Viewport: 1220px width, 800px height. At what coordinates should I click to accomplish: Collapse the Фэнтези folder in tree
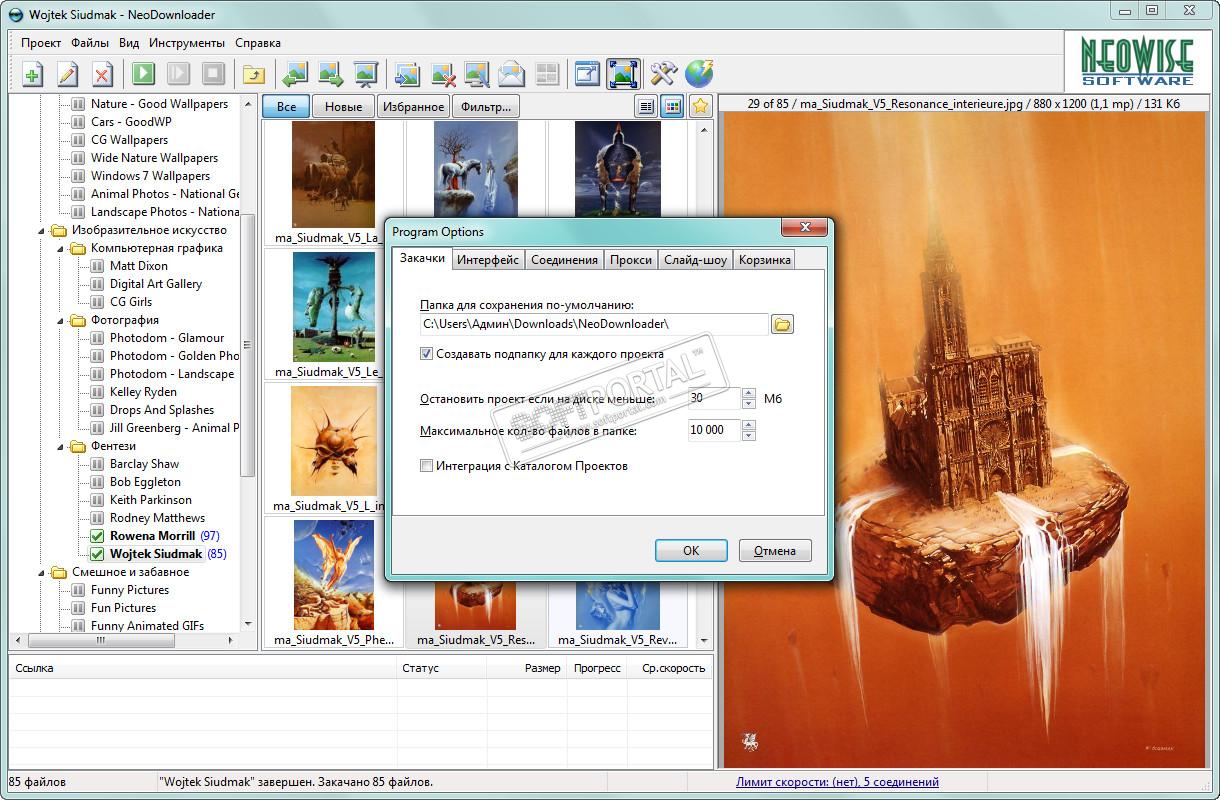pyautogui.click(x=59, y=446)
